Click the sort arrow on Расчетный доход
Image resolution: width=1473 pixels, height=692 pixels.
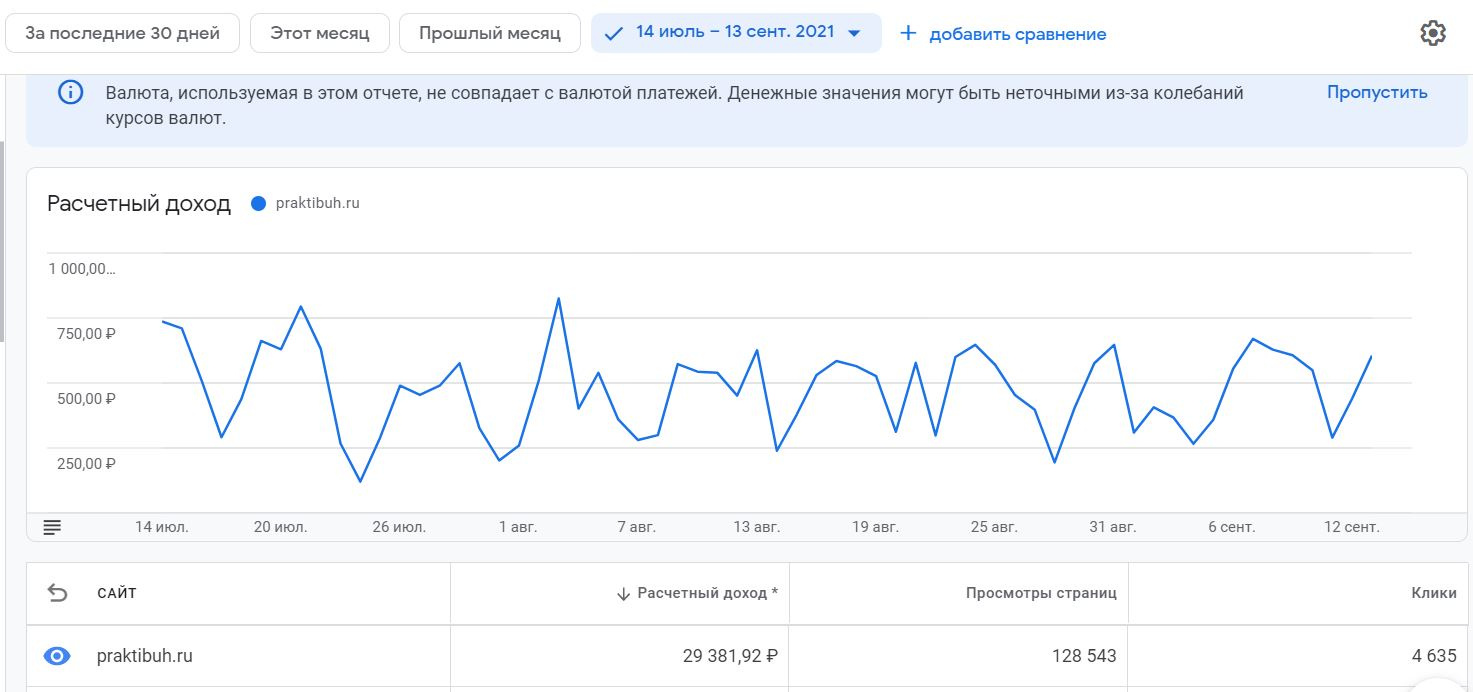(x=623, y=594)
